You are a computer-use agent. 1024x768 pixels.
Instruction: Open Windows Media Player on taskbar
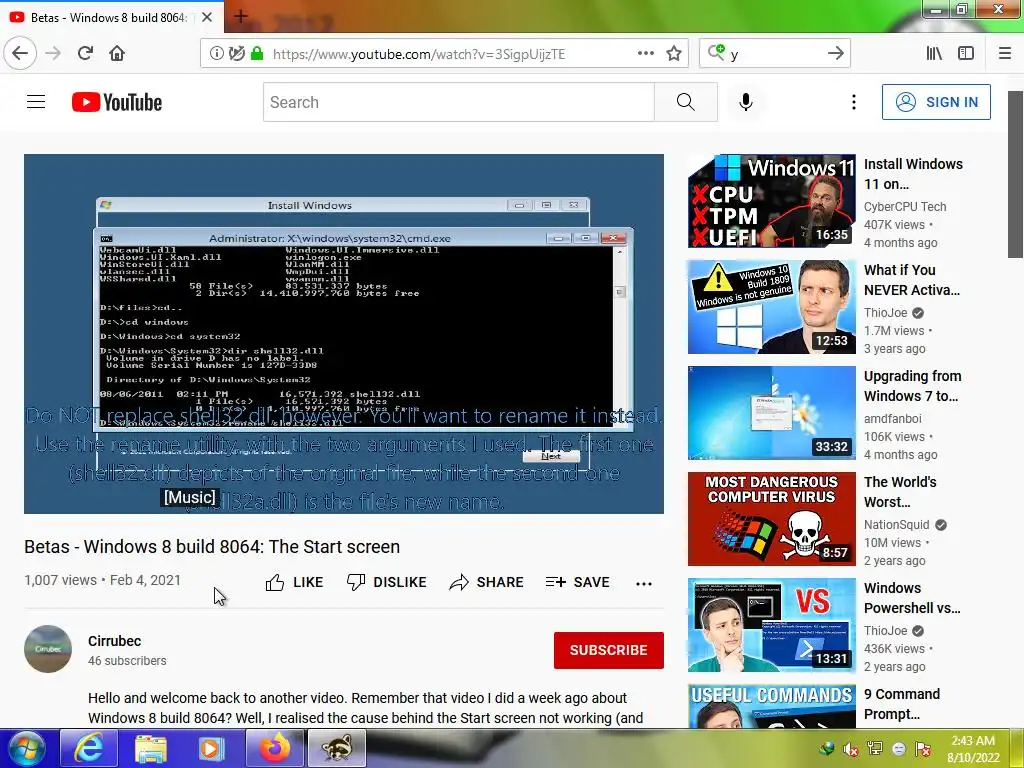[x=211, y=748]
